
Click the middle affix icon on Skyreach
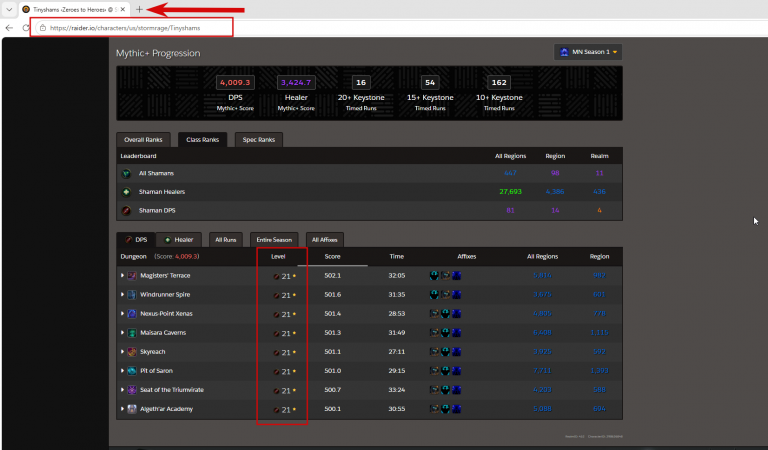pyautogui.click(x=445, y=352)
